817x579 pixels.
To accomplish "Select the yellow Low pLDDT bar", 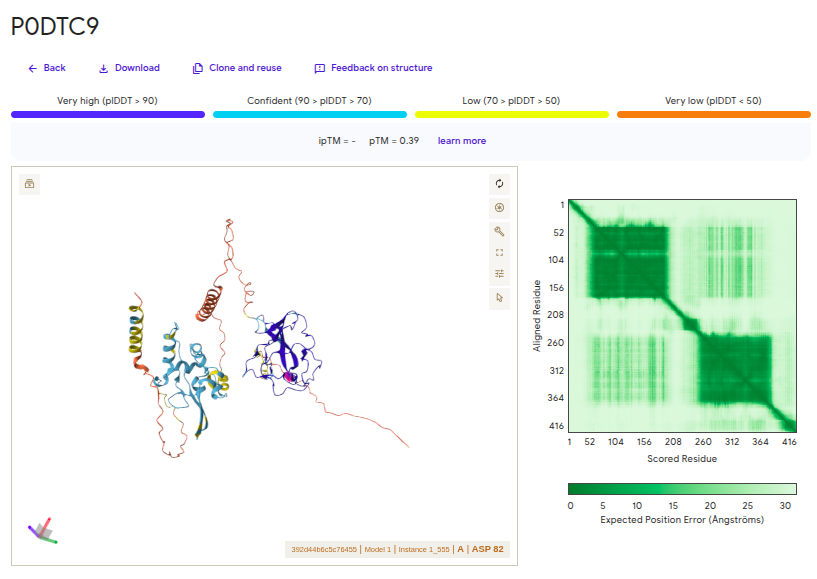I will coord(511,115).
